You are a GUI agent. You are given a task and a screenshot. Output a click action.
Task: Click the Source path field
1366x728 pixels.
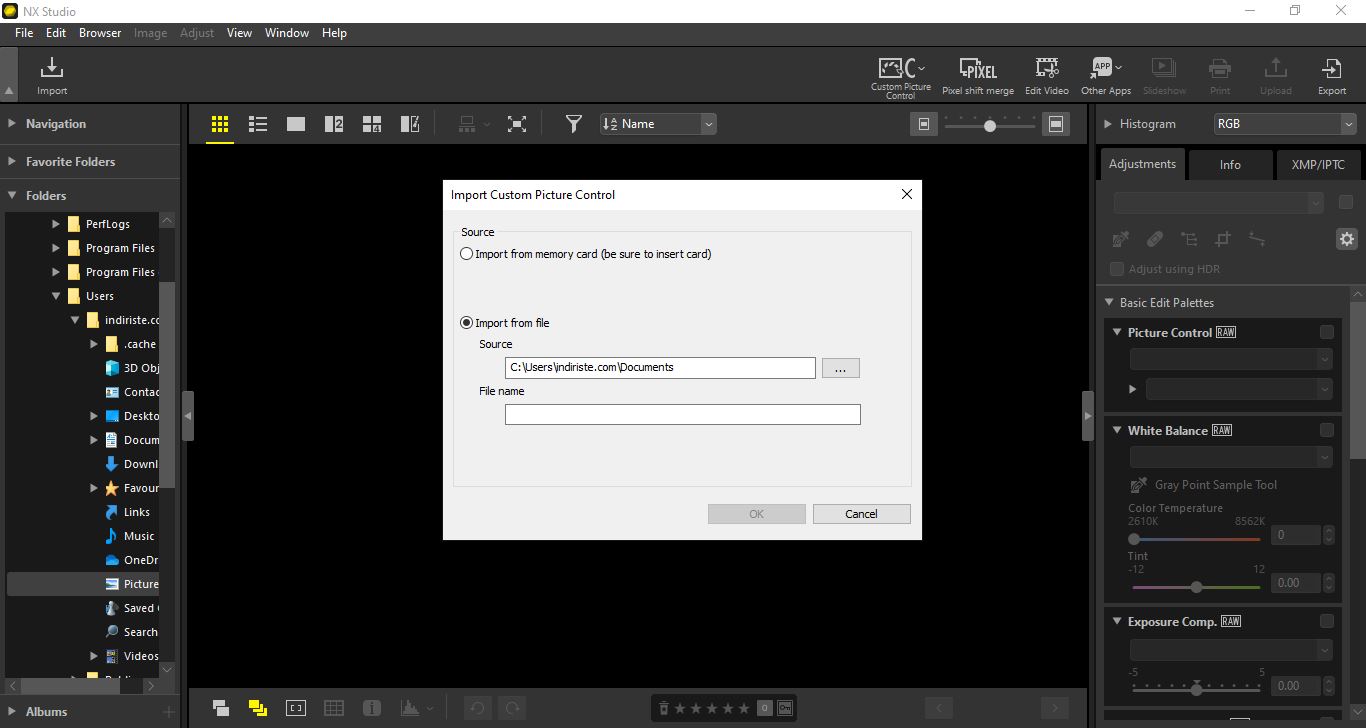pyautogui.click(x=660, y=367)
